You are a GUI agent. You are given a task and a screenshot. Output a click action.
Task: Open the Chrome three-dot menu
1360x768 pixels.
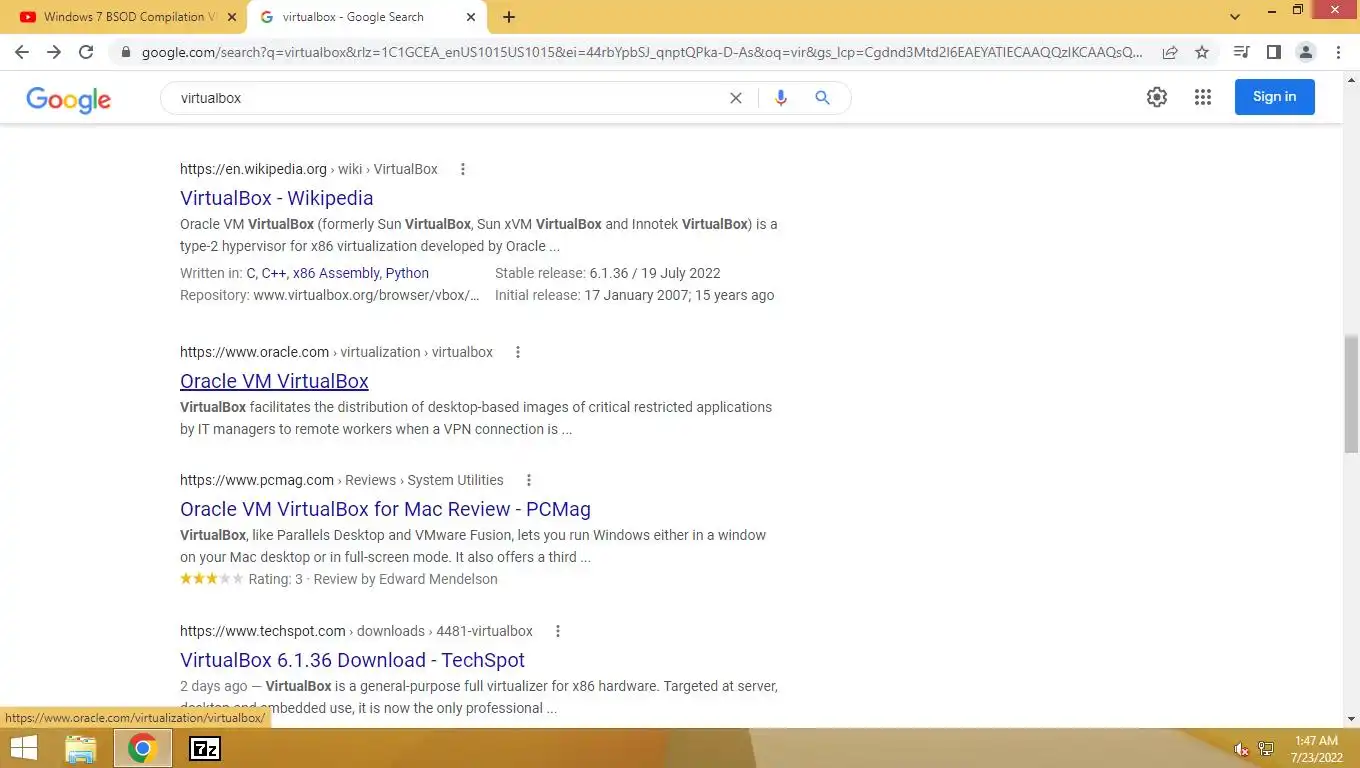(x=1338, y=52)
